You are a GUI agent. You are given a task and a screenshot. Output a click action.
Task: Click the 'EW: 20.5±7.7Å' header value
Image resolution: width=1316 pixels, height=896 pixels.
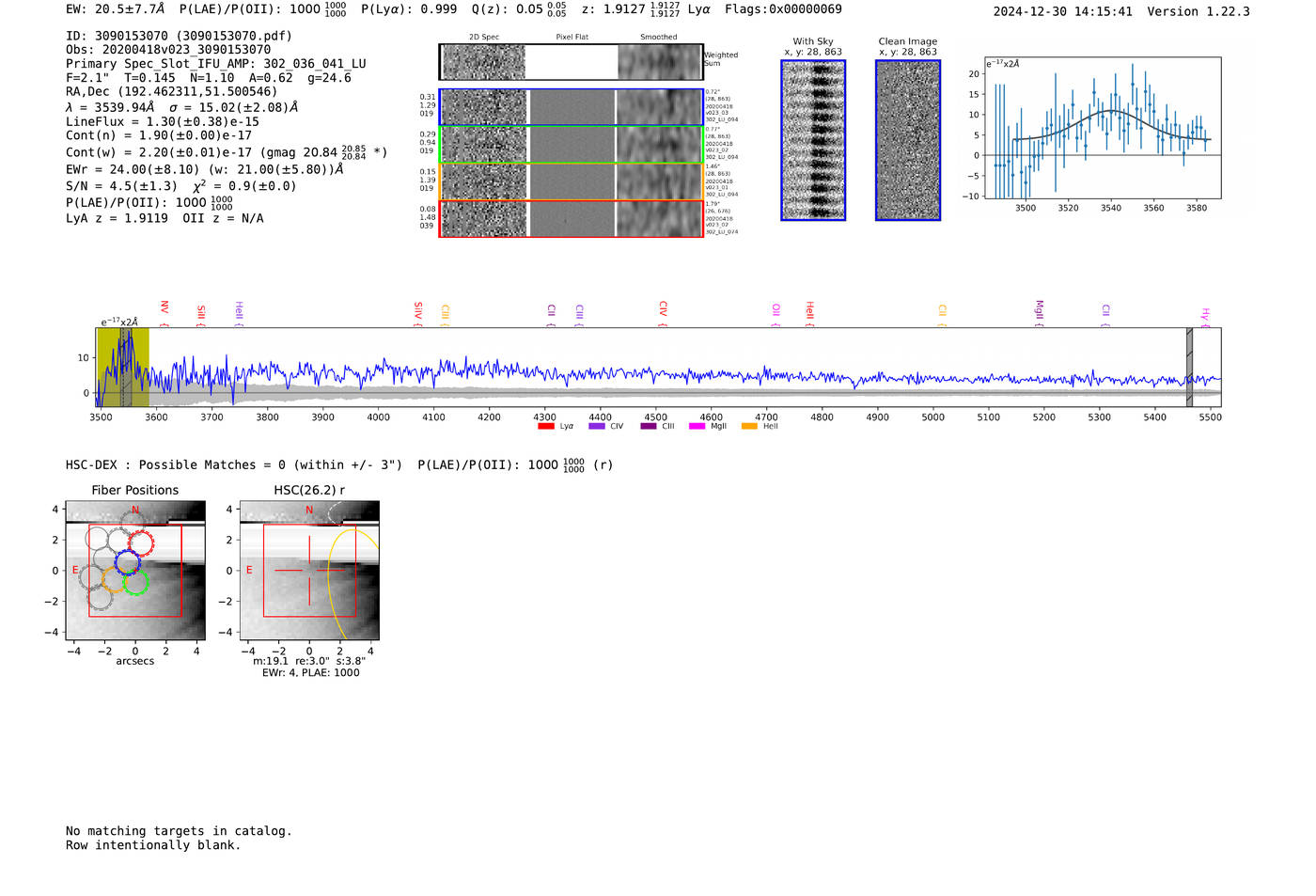[115, 9]
